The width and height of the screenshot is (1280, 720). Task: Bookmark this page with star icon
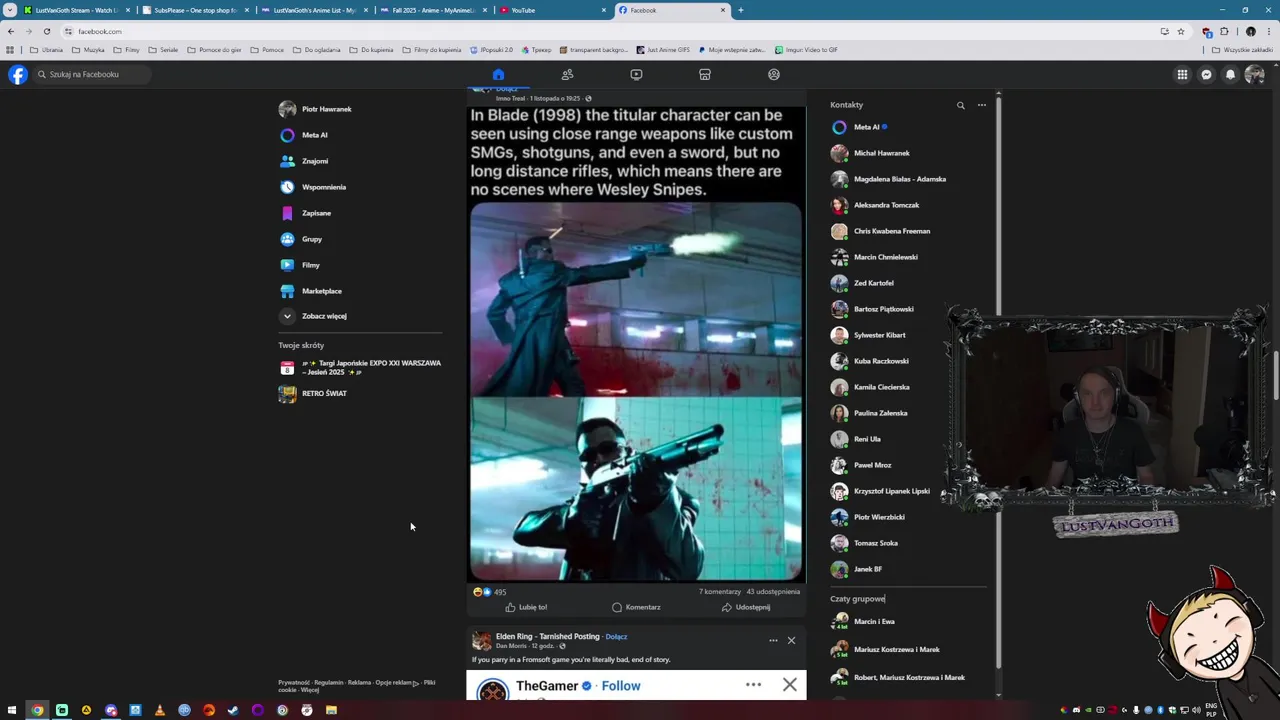coord(1181,31)
